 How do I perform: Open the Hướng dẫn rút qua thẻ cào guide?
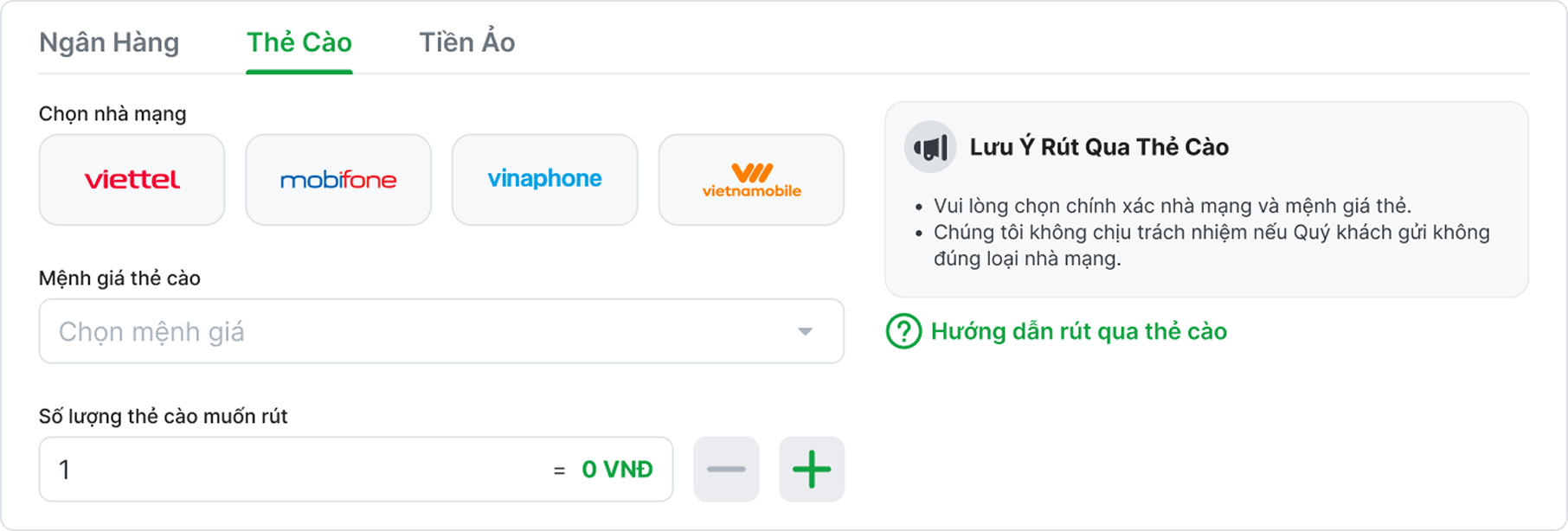tap(1077, 331)
